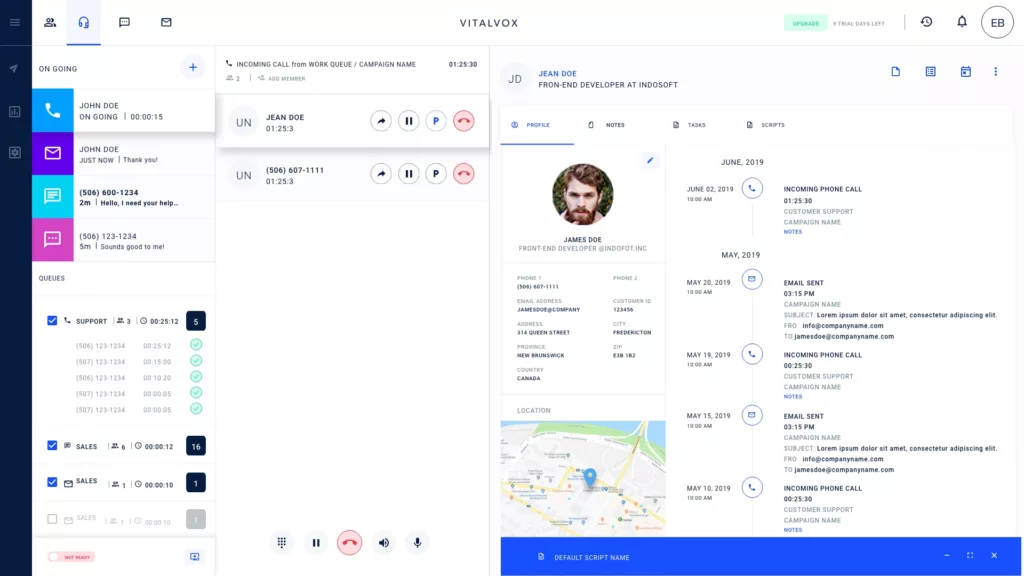Click the location map thumbnail
1024x576 pixels.
tap(583, 478)
